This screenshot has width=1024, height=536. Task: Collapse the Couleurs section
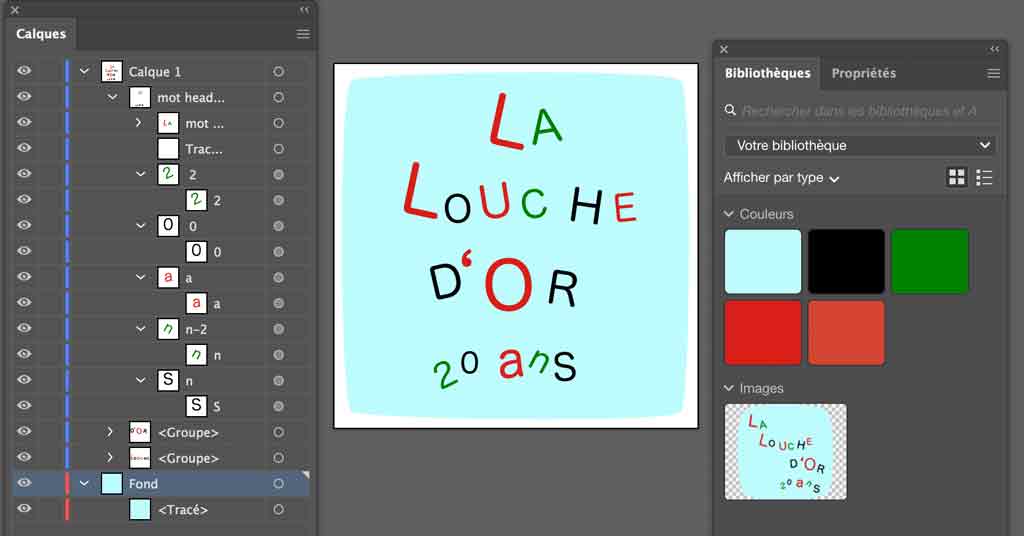[x=729, y=213]
